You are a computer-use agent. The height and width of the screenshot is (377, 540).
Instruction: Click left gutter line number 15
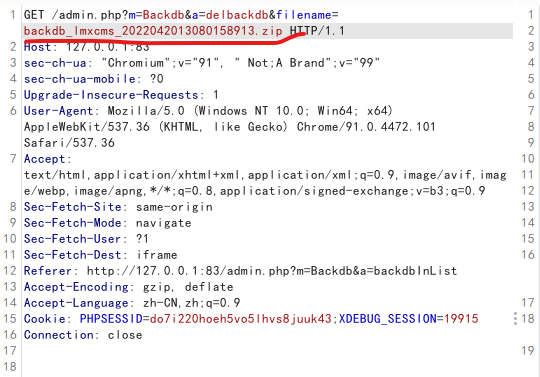10,319
